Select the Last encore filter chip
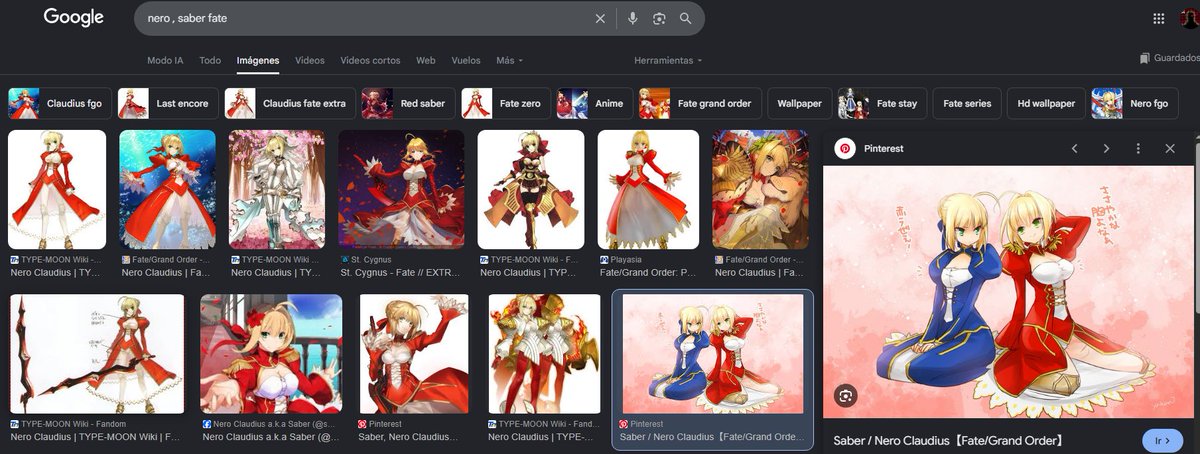The width and height of the screenshot is (1200, 454). coord(166,103)
